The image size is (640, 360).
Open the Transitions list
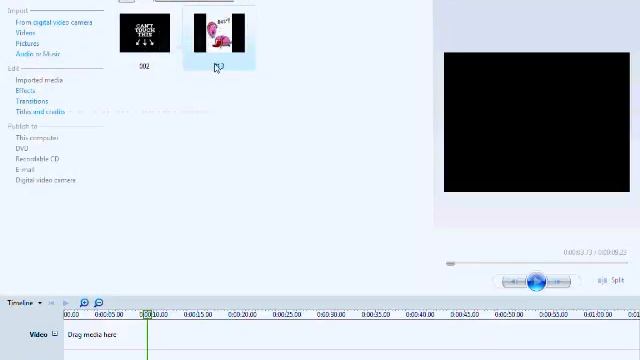(x=32, y=101)
